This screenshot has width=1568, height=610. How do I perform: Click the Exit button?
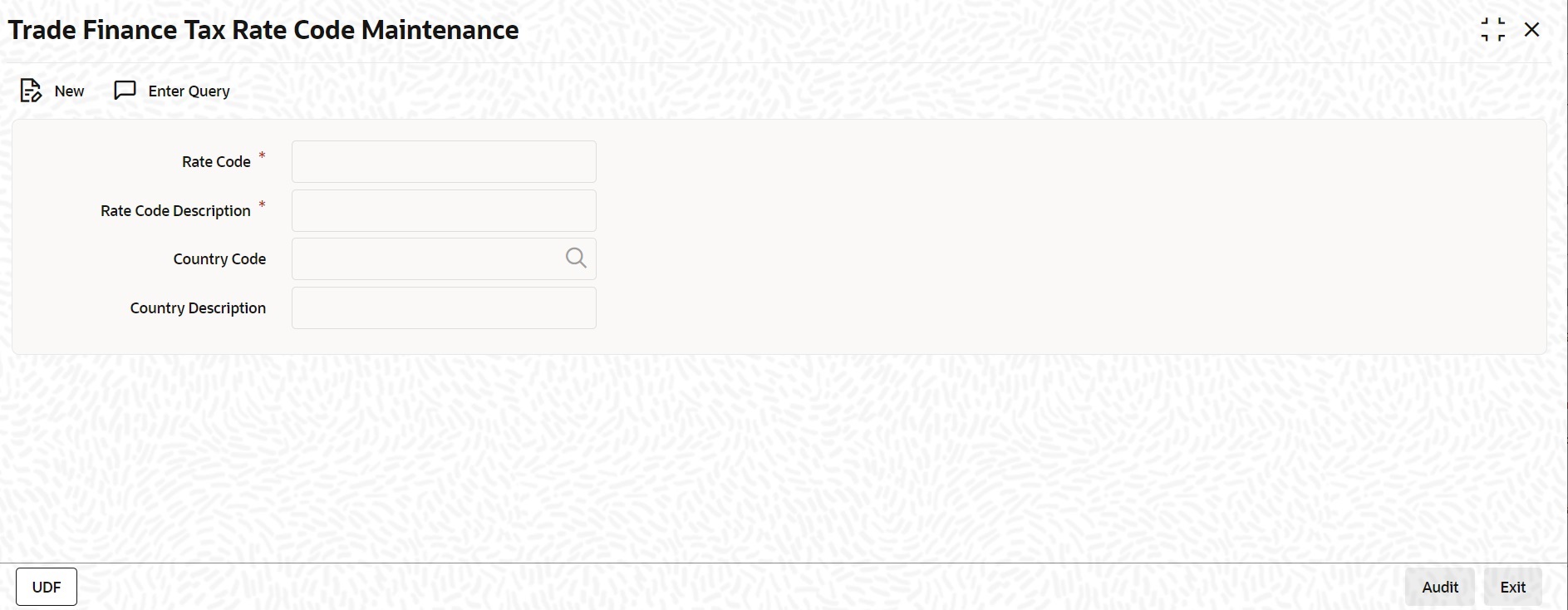pyautogui.click(x=1512, y=586)
